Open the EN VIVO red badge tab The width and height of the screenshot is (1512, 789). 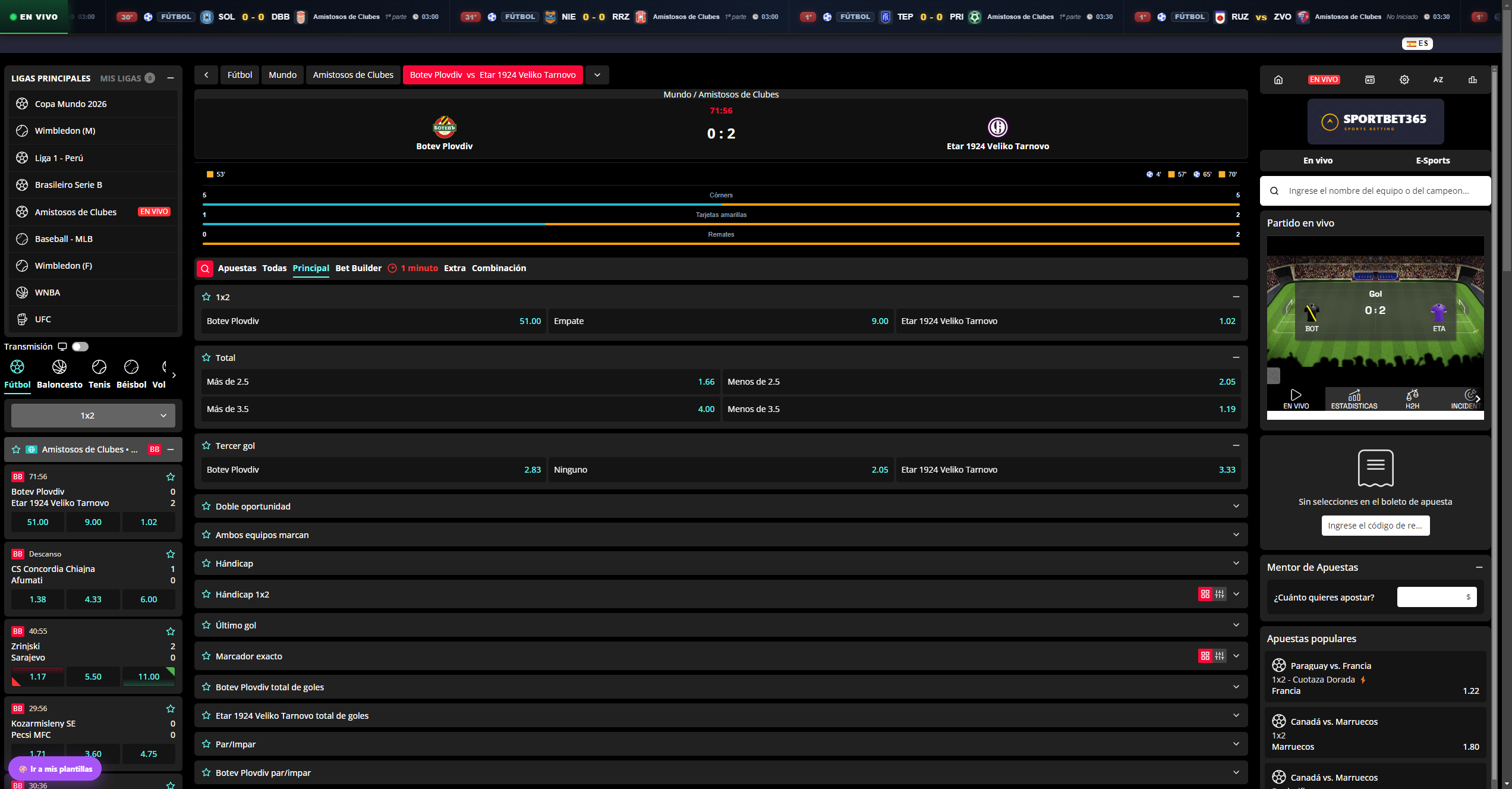[1324, 80]
